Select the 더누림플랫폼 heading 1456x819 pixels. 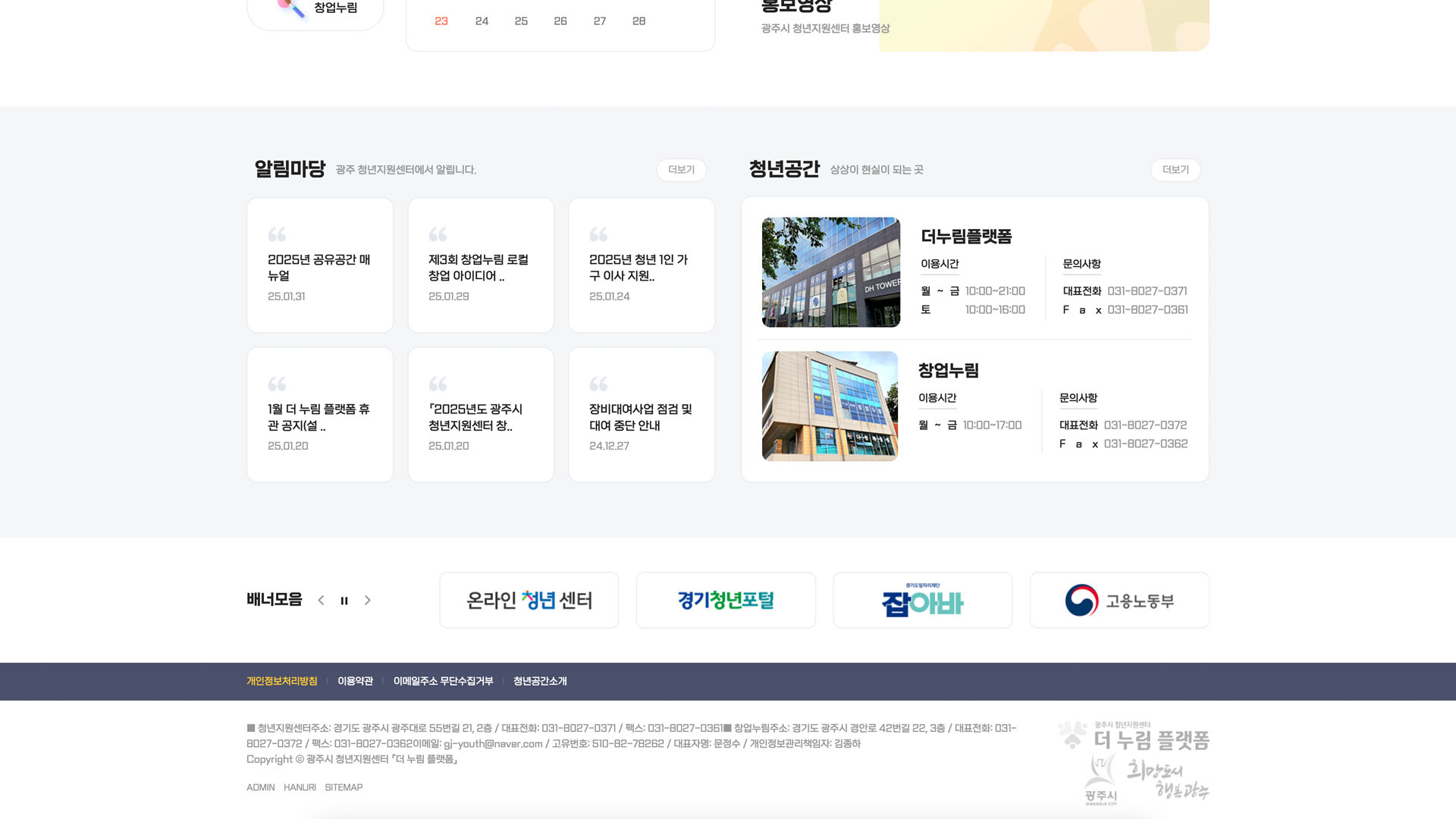click(x=966, y=237)
